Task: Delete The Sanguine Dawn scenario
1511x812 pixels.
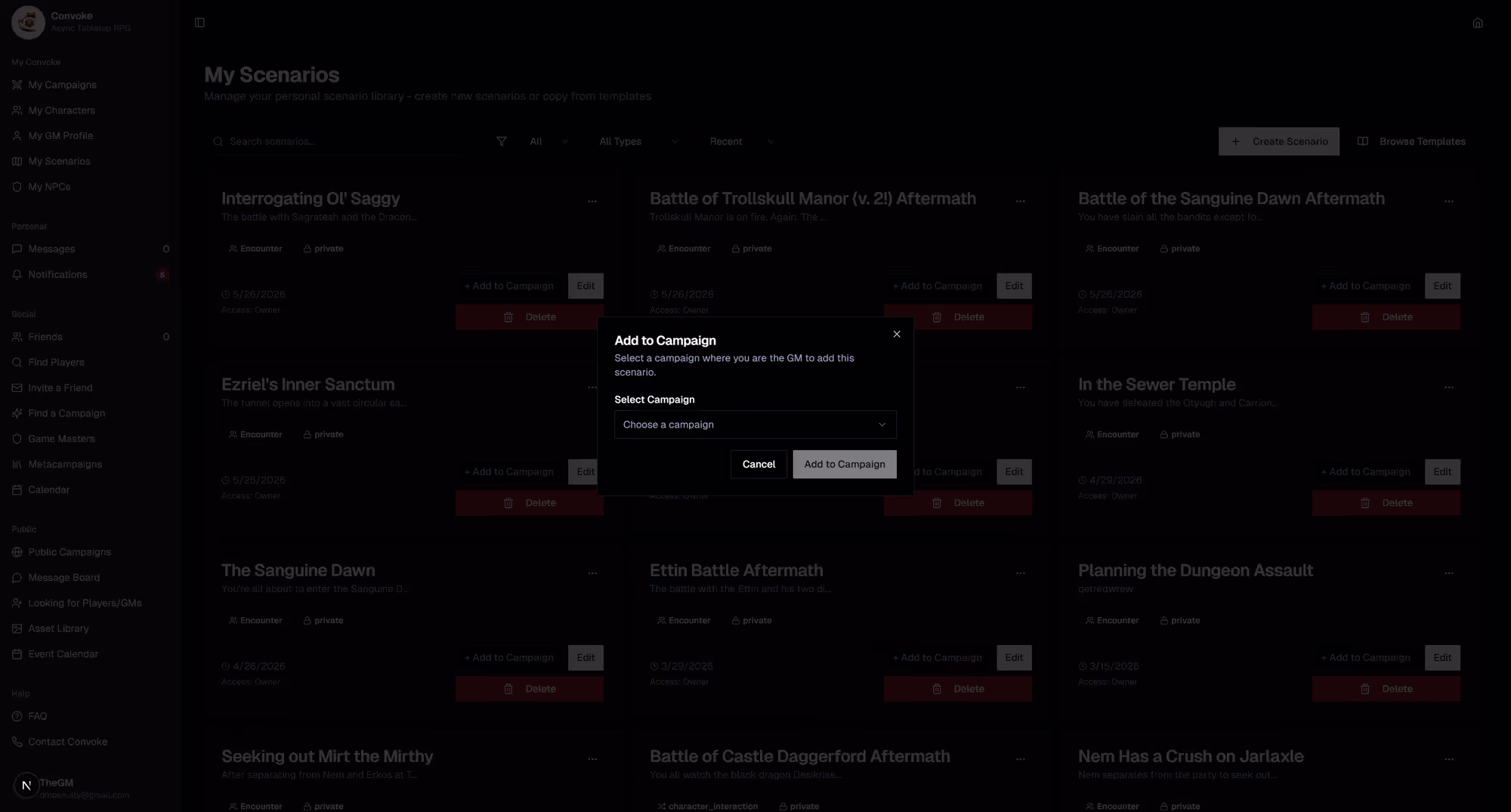Action: [530, 689]
